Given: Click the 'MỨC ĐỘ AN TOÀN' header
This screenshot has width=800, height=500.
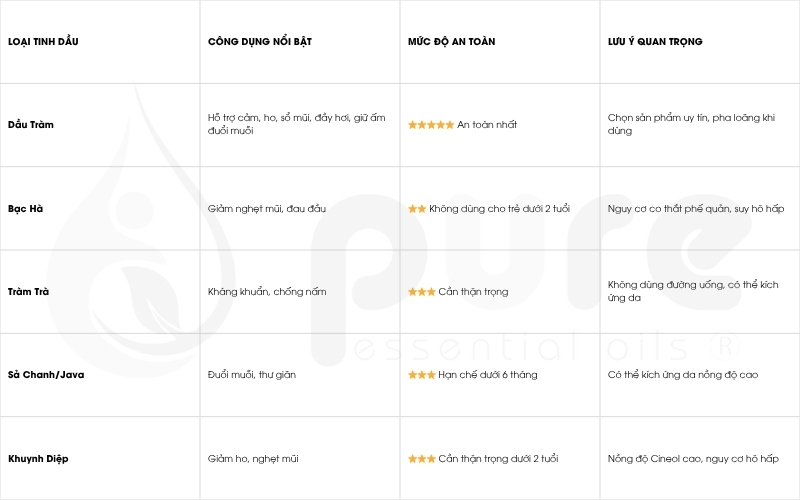Looking at the screenshot, I should tap(451, 42).
